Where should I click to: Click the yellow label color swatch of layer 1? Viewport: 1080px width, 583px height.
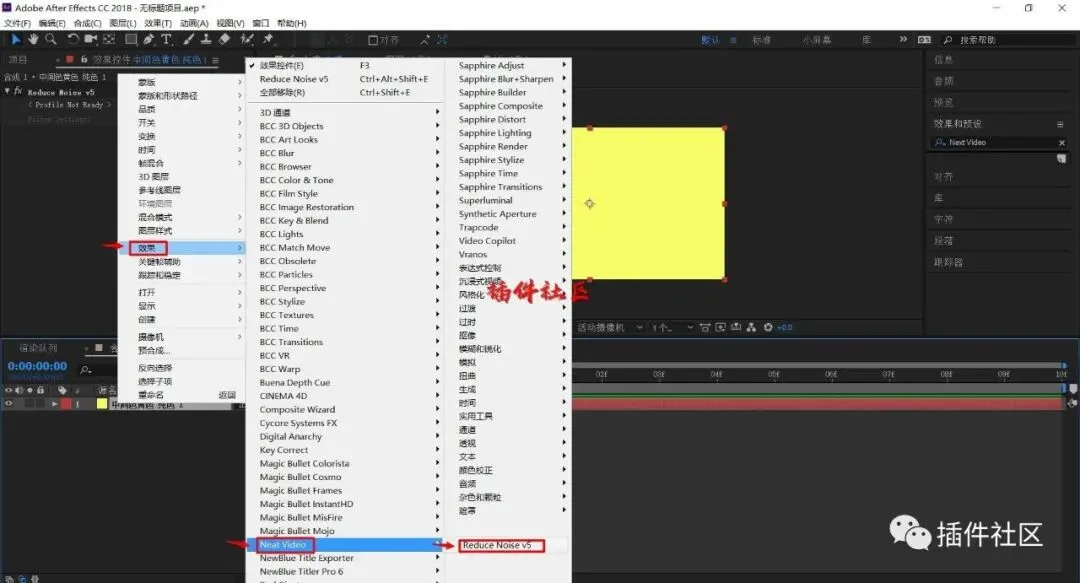click(x=103, y=404)
